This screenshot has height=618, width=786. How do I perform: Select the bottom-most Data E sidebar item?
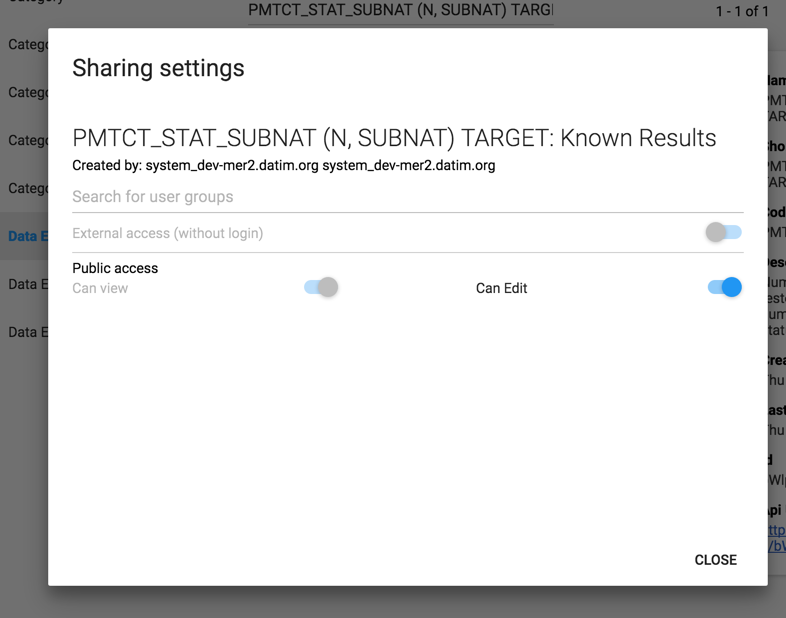pos(27,332)
